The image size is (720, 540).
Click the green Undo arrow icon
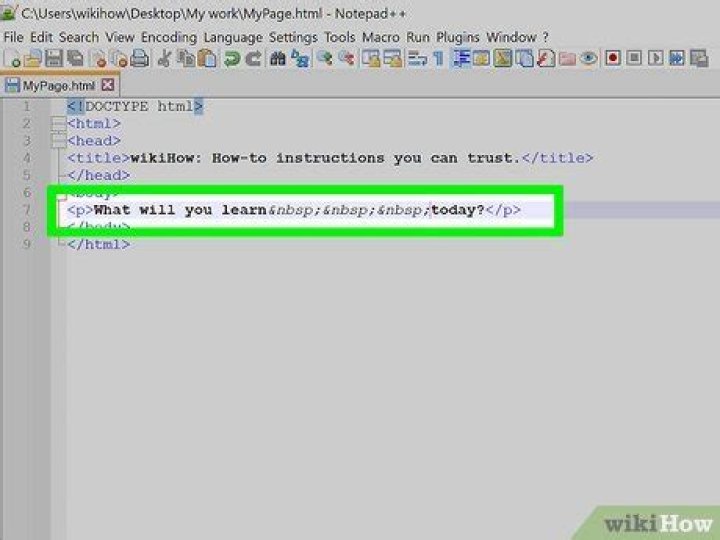point(232,59)
